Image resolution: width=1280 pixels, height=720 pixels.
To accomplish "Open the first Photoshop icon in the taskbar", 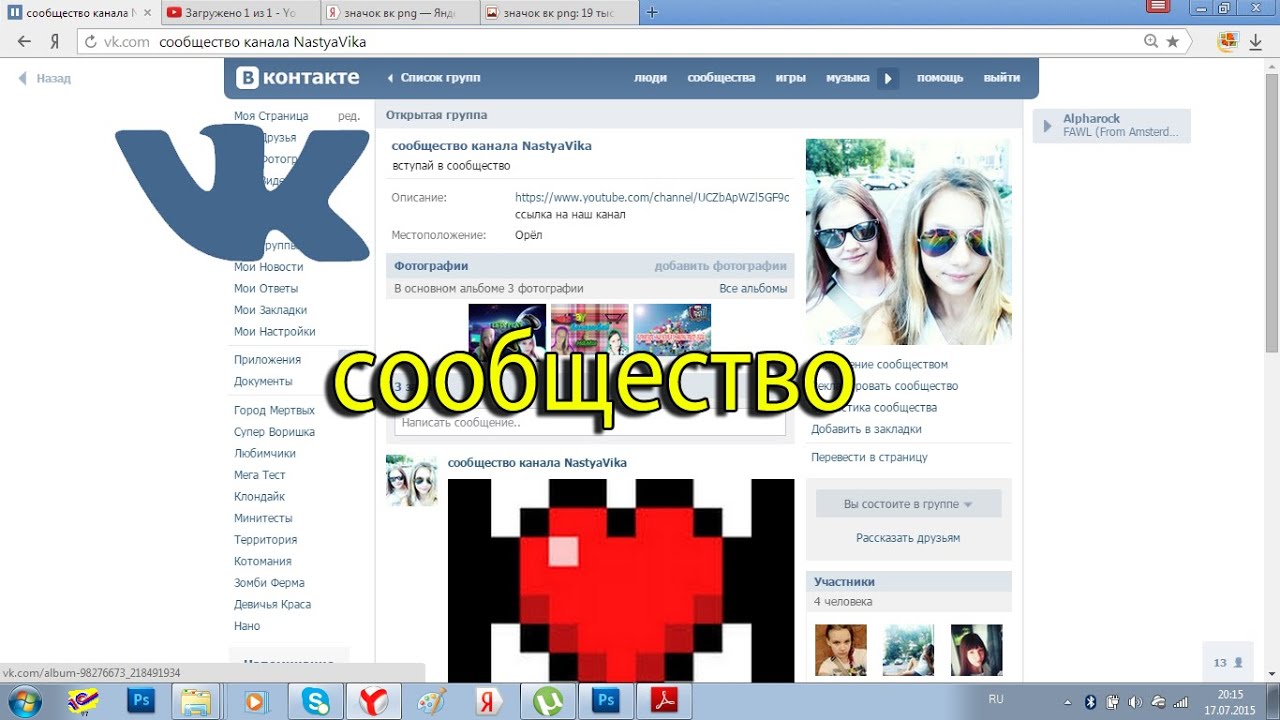I will click(x=141, y=701).
